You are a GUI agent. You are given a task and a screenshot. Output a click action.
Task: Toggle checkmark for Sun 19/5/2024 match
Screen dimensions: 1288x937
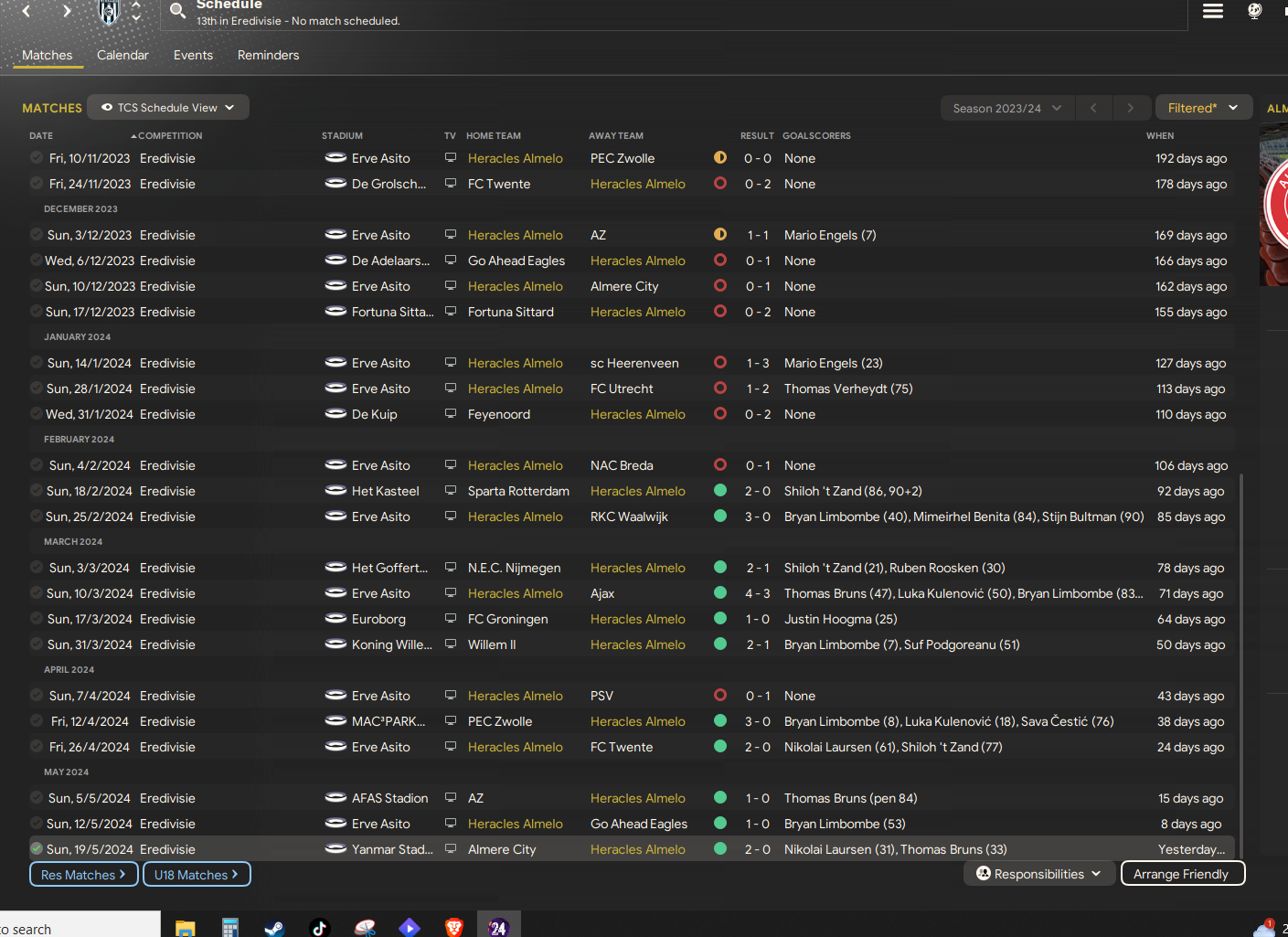pyautogui.click(x=37, y=848)
